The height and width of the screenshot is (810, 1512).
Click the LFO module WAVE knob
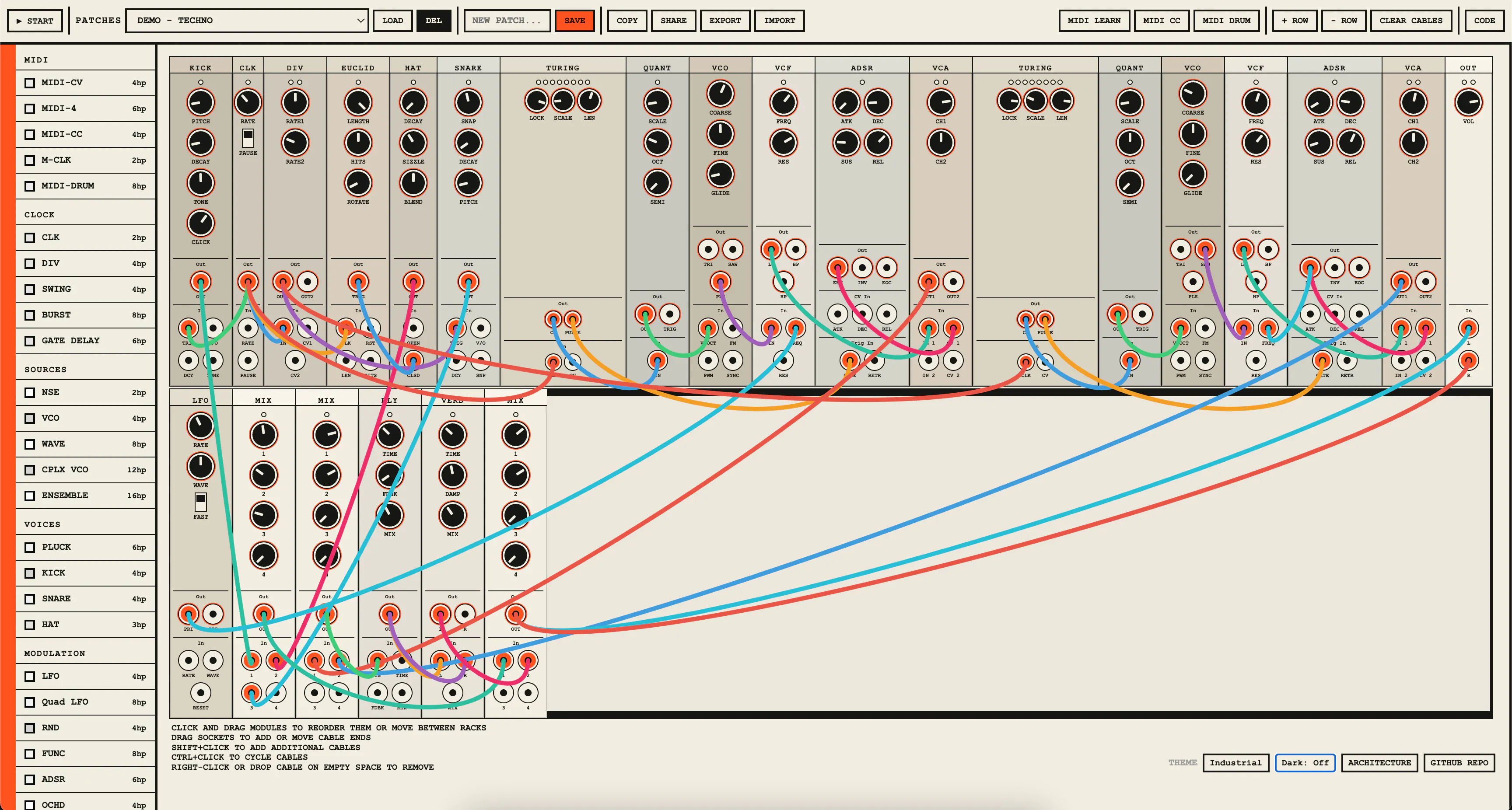pos(201,467)
